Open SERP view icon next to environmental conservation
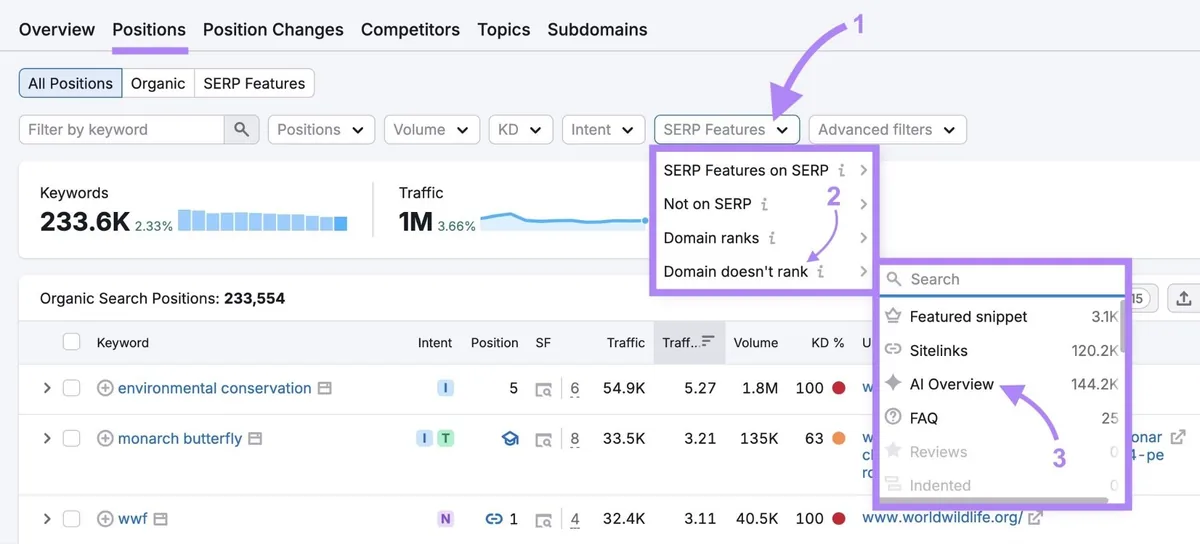This screenshot has height=544, width=1200. pos(324,388)
